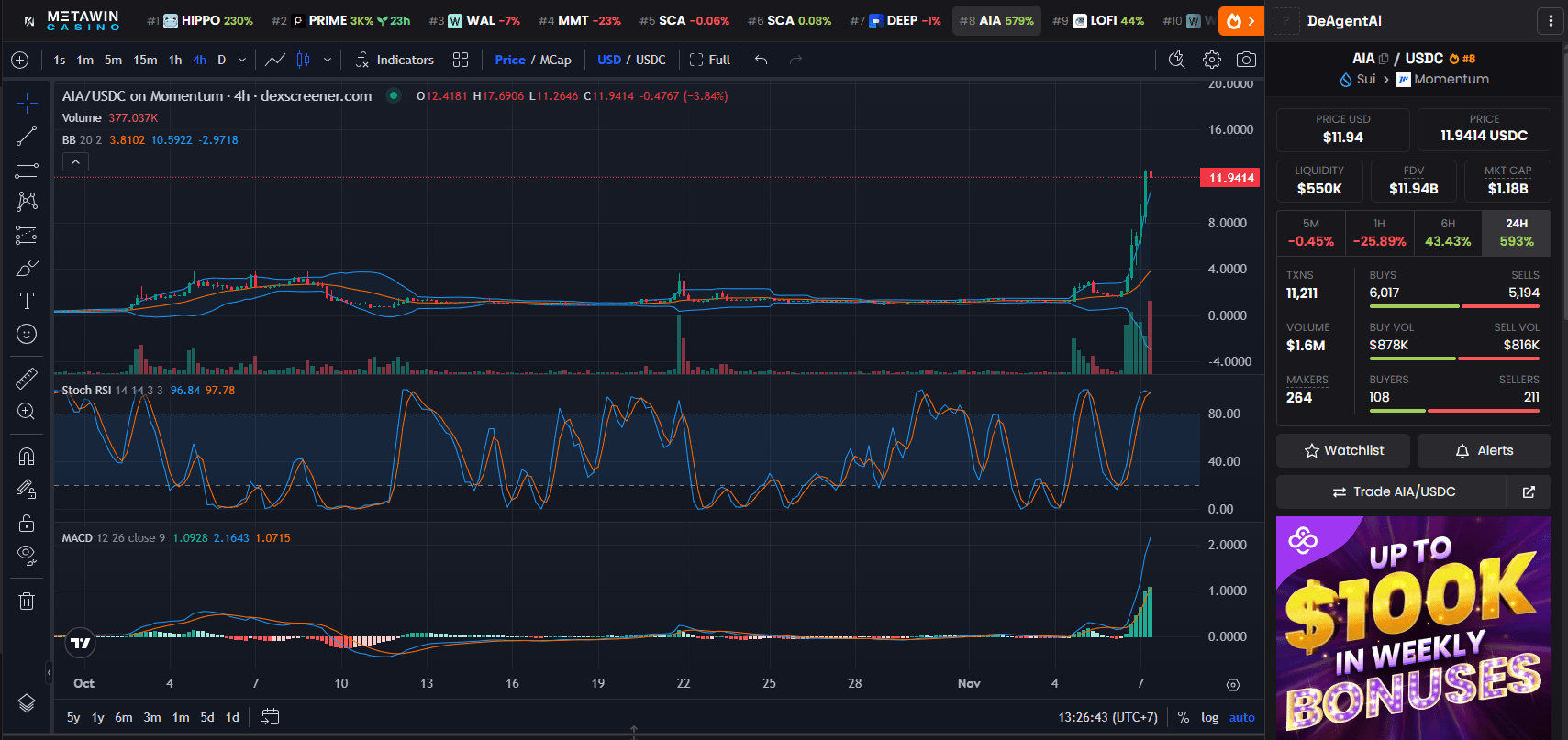Activate the zoom in tool
Image resolution: width=1568 pixels, height=740 pixels.
27,411
